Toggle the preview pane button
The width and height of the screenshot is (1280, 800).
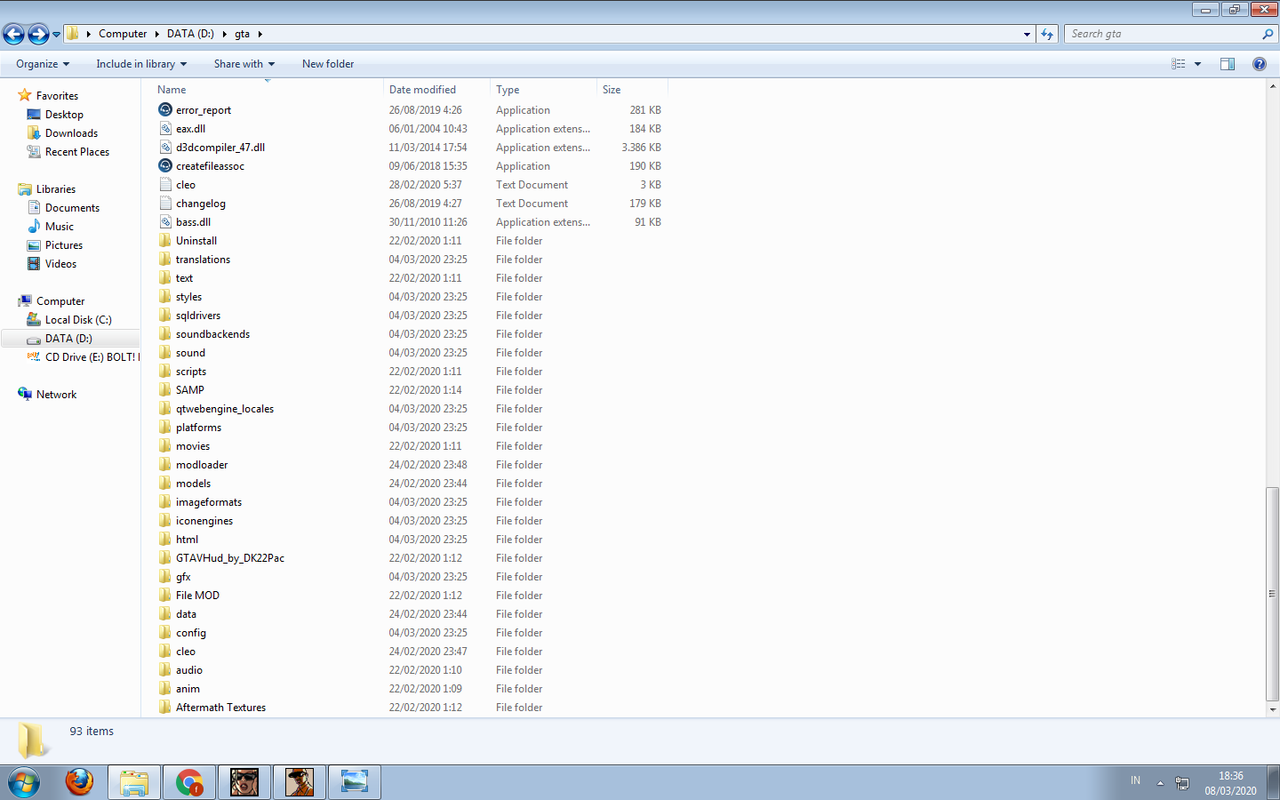1227,64
